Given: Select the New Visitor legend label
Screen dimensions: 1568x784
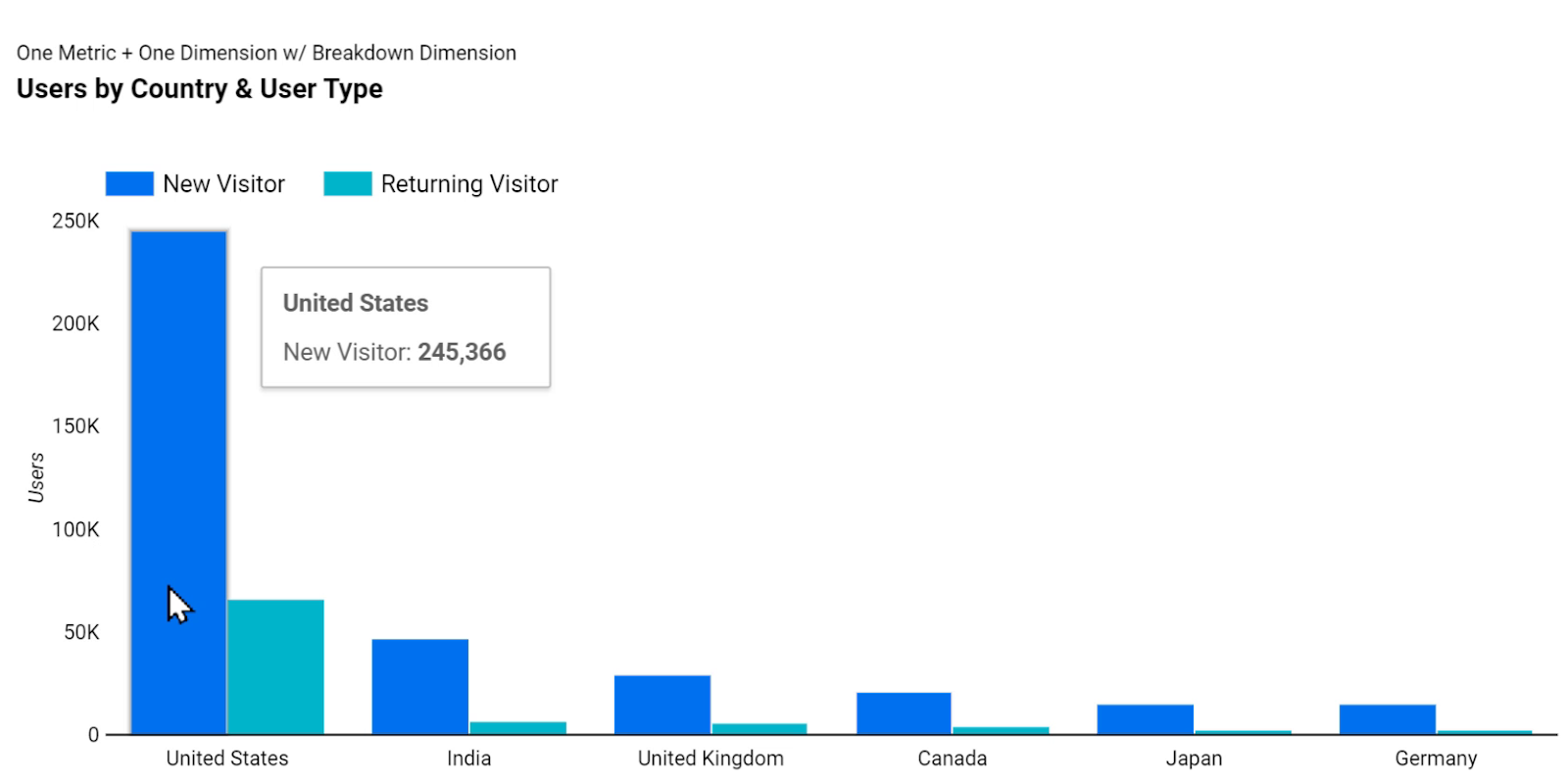Looking at the screenshot, I should 223,184.
